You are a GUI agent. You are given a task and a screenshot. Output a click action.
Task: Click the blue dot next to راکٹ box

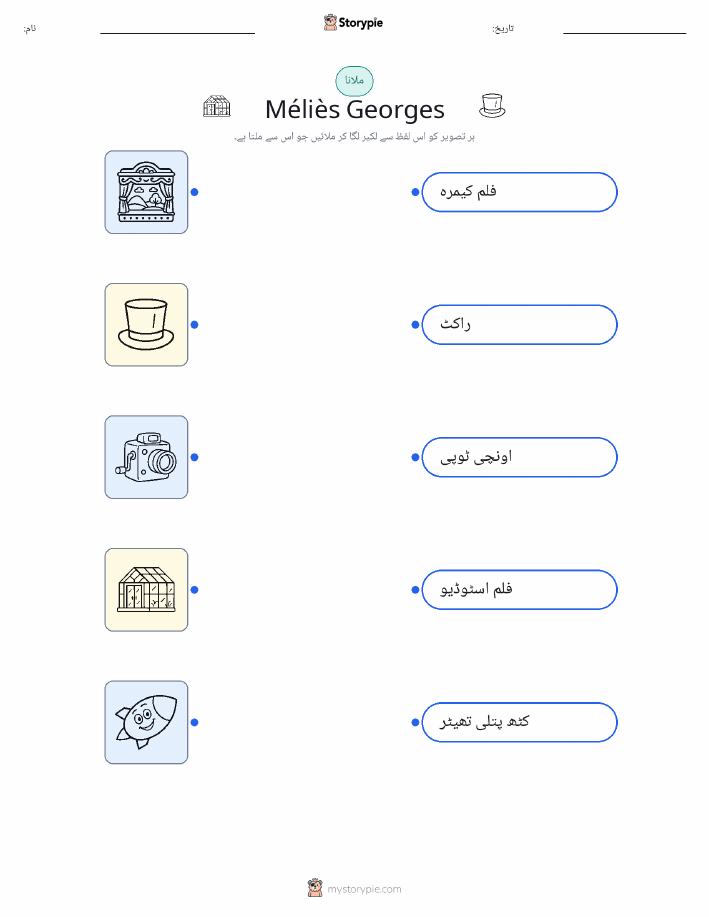tap(415, 325)
